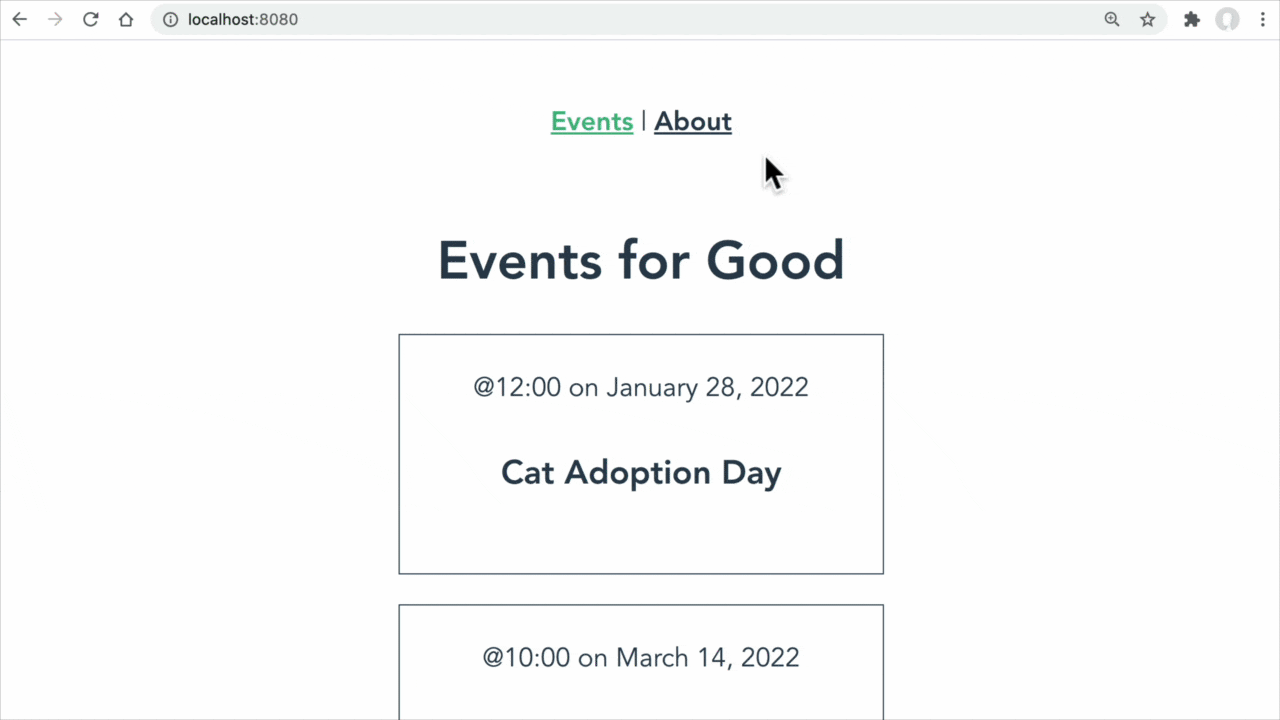Click the January 28, 2022 event time

[x=641, y=387]
